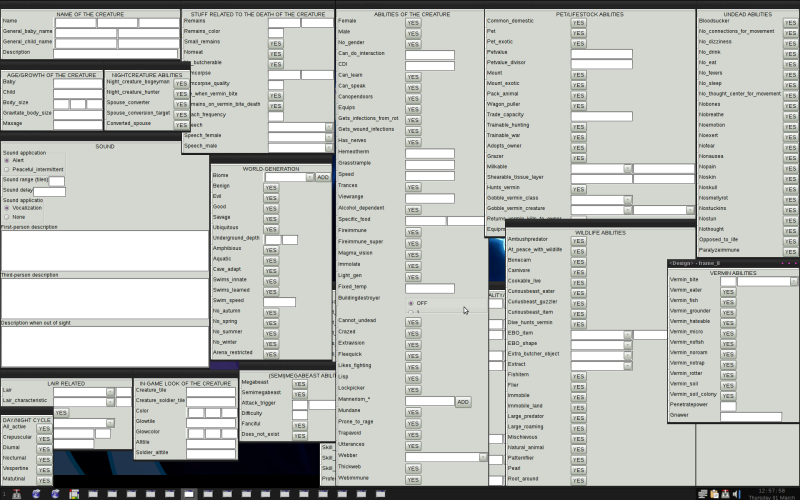Toggle YES for Trainable_war

coord(578,137)
